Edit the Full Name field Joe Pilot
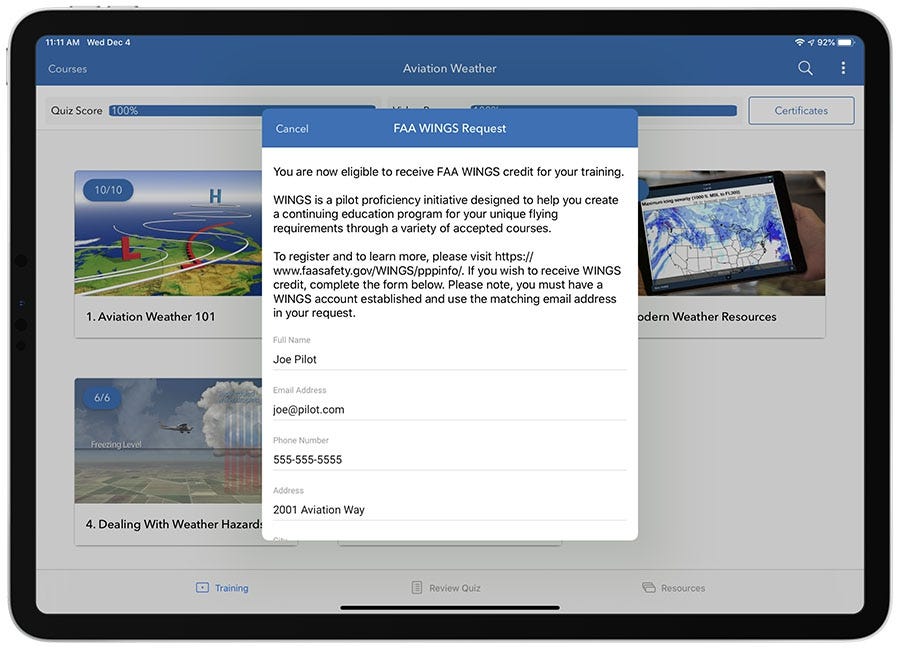Image resolution: width=900 pixels, height=649 pixels. point(449,359)
